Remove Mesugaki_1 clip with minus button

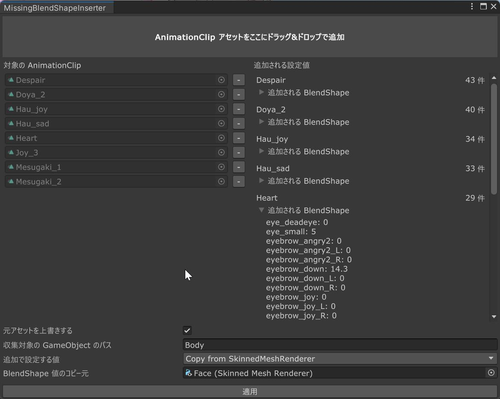(239, 167)
